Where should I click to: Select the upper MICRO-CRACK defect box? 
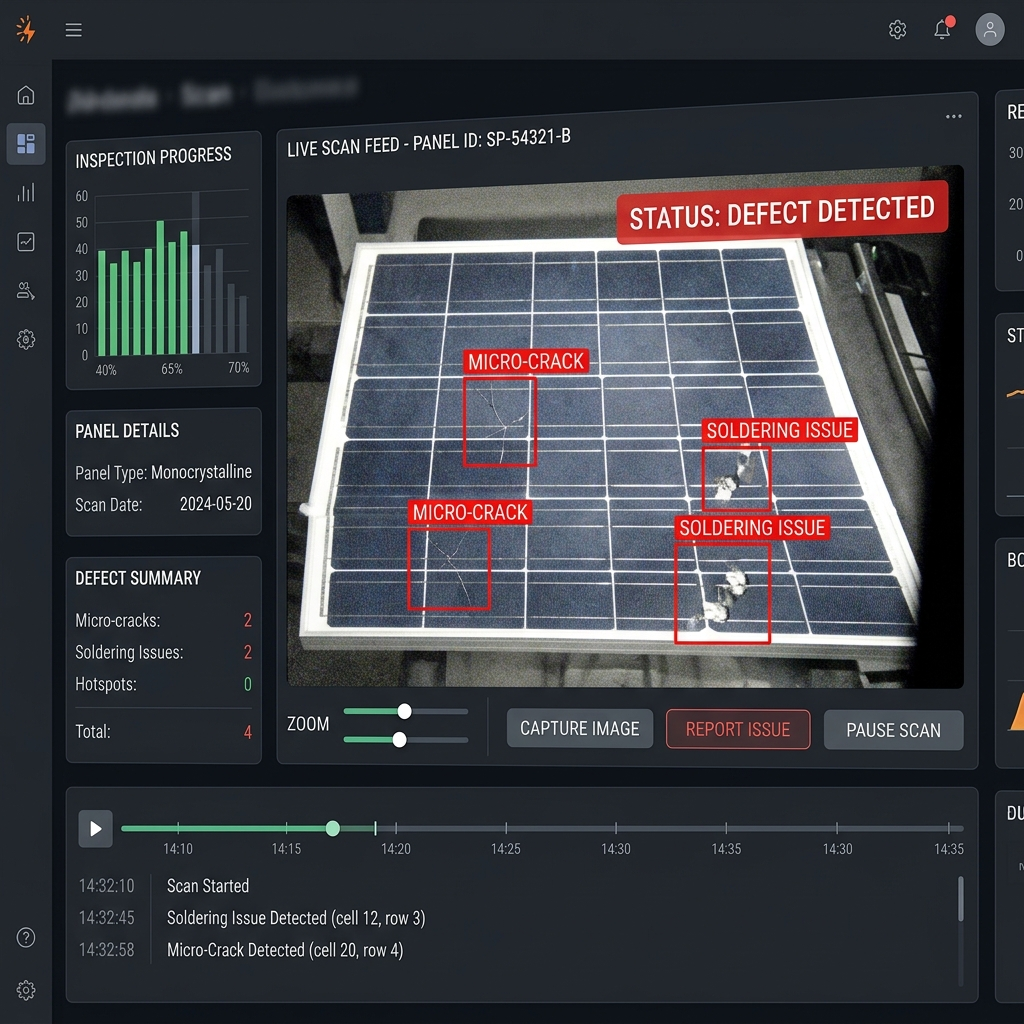pos(500,421)
